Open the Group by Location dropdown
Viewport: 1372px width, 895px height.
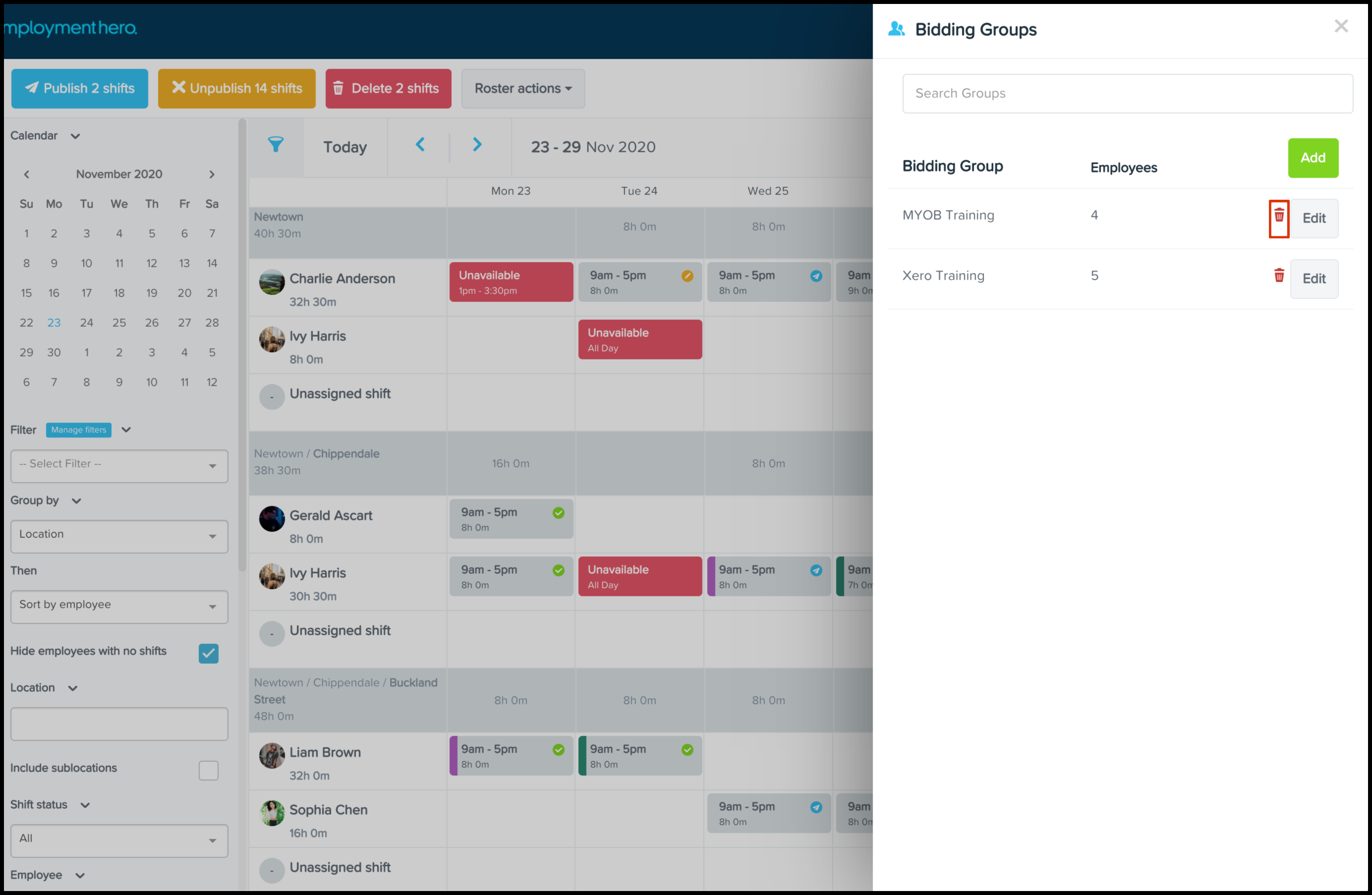click(119, 536)
